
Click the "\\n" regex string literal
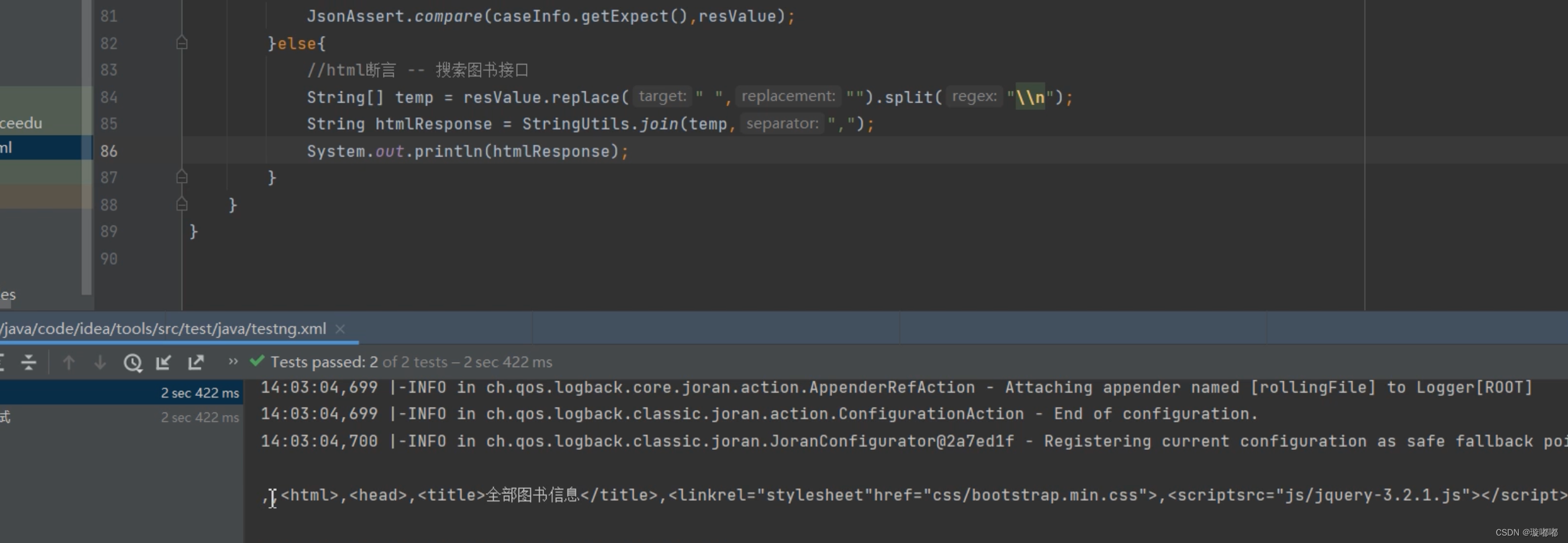coord(1030,97)
